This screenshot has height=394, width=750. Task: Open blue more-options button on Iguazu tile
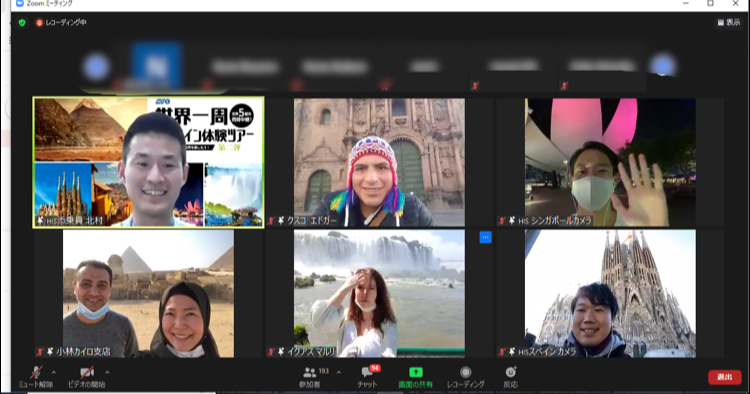[x=485, y=237]
